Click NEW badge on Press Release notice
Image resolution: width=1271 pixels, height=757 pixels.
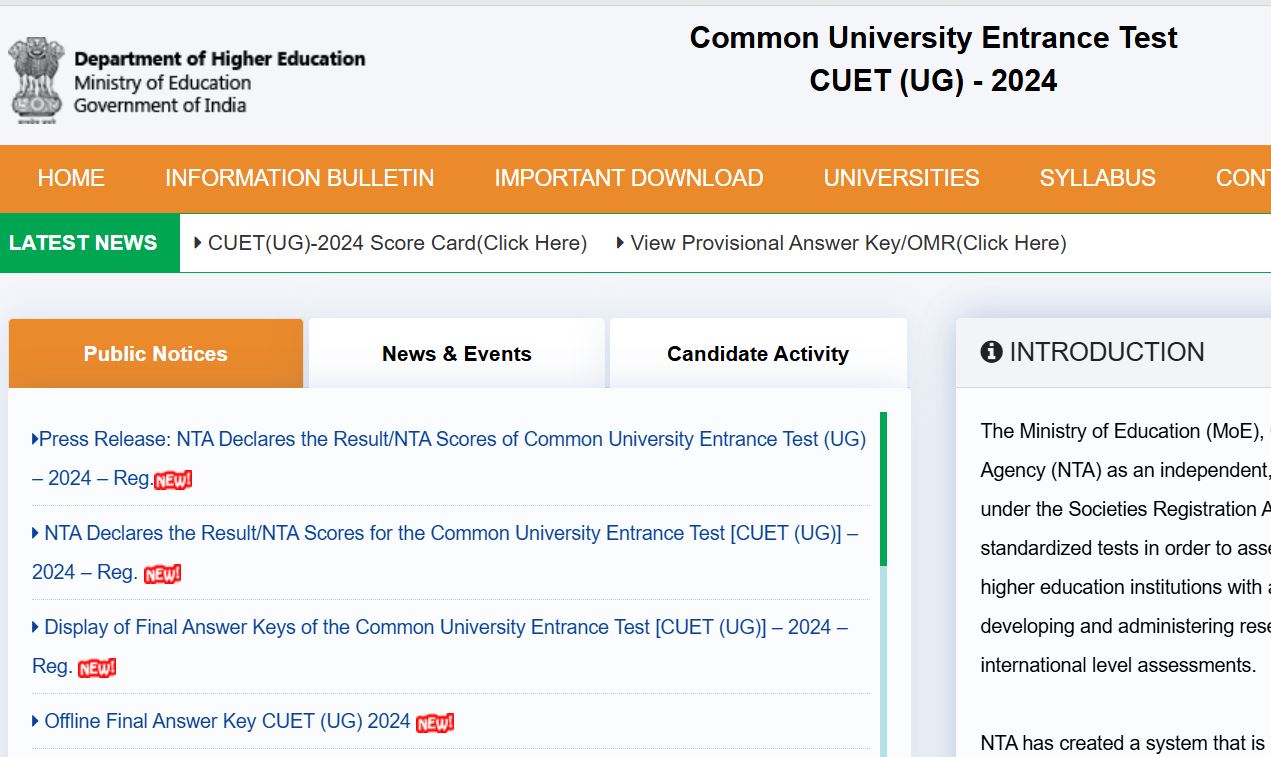click(x=173, y=479)
